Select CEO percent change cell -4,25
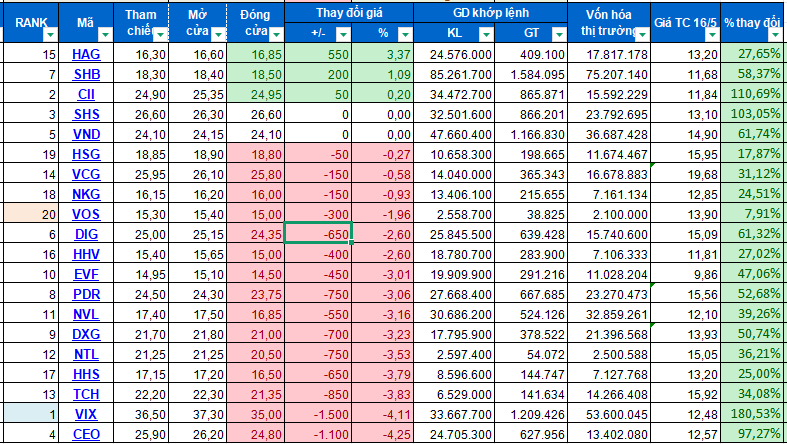This screenshot has height=444, width=787. [x=382, y=434]
